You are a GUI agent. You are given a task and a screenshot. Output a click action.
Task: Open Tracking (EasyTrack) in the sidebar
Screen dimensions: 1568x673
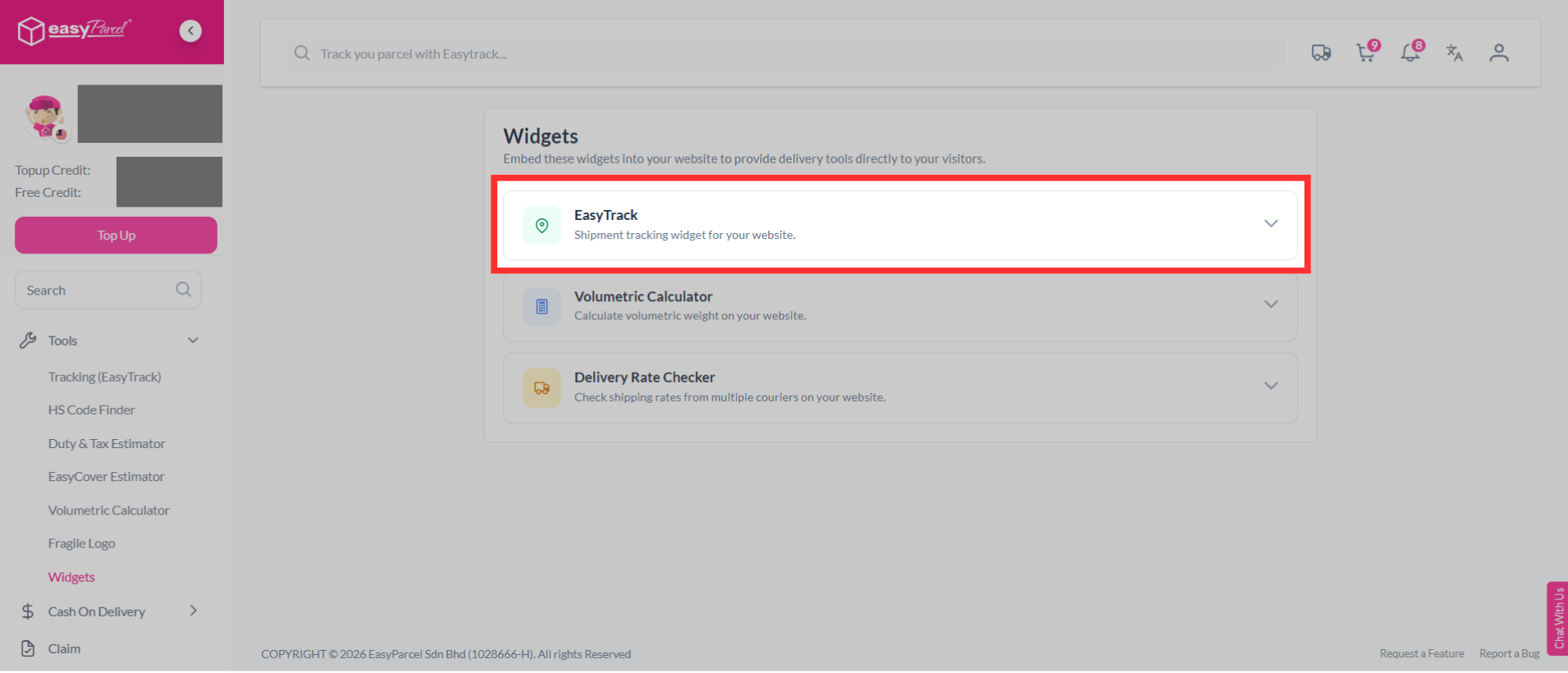(104, 377)
